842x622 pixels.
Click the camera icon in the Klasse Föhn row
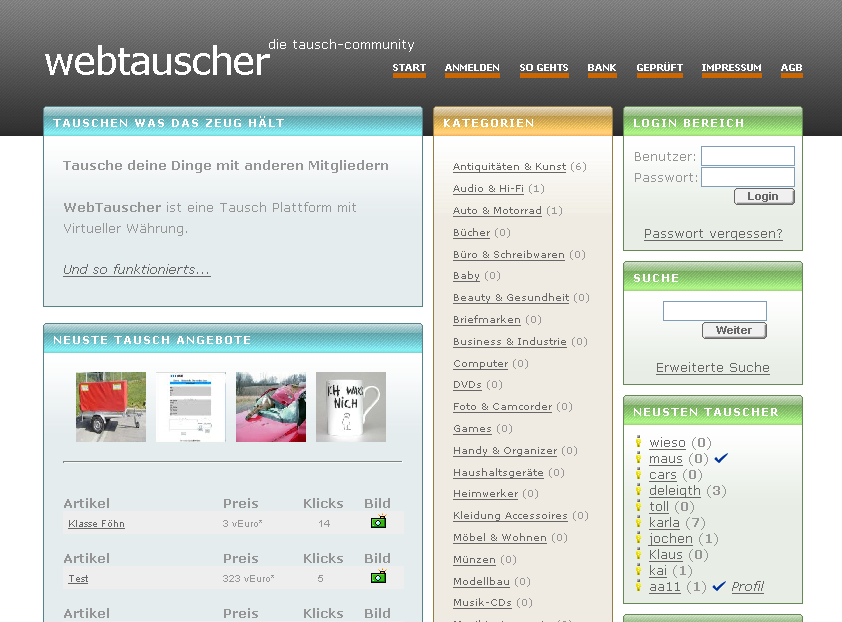point(378,522)
